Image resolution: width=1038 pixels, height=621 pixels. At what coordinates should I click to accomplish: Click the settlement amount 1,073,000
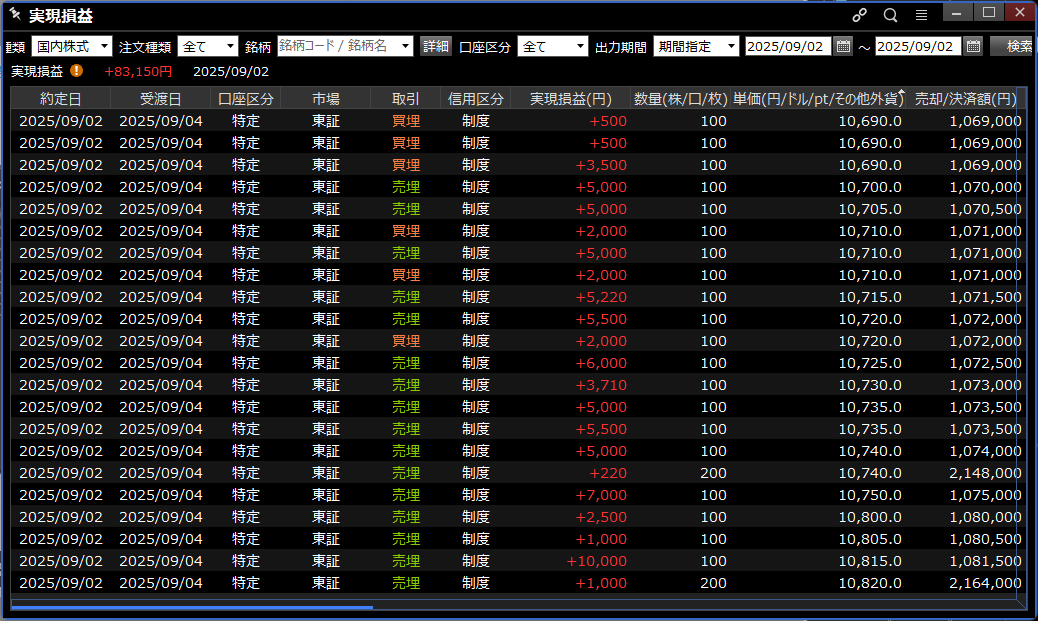coord(985,385)
